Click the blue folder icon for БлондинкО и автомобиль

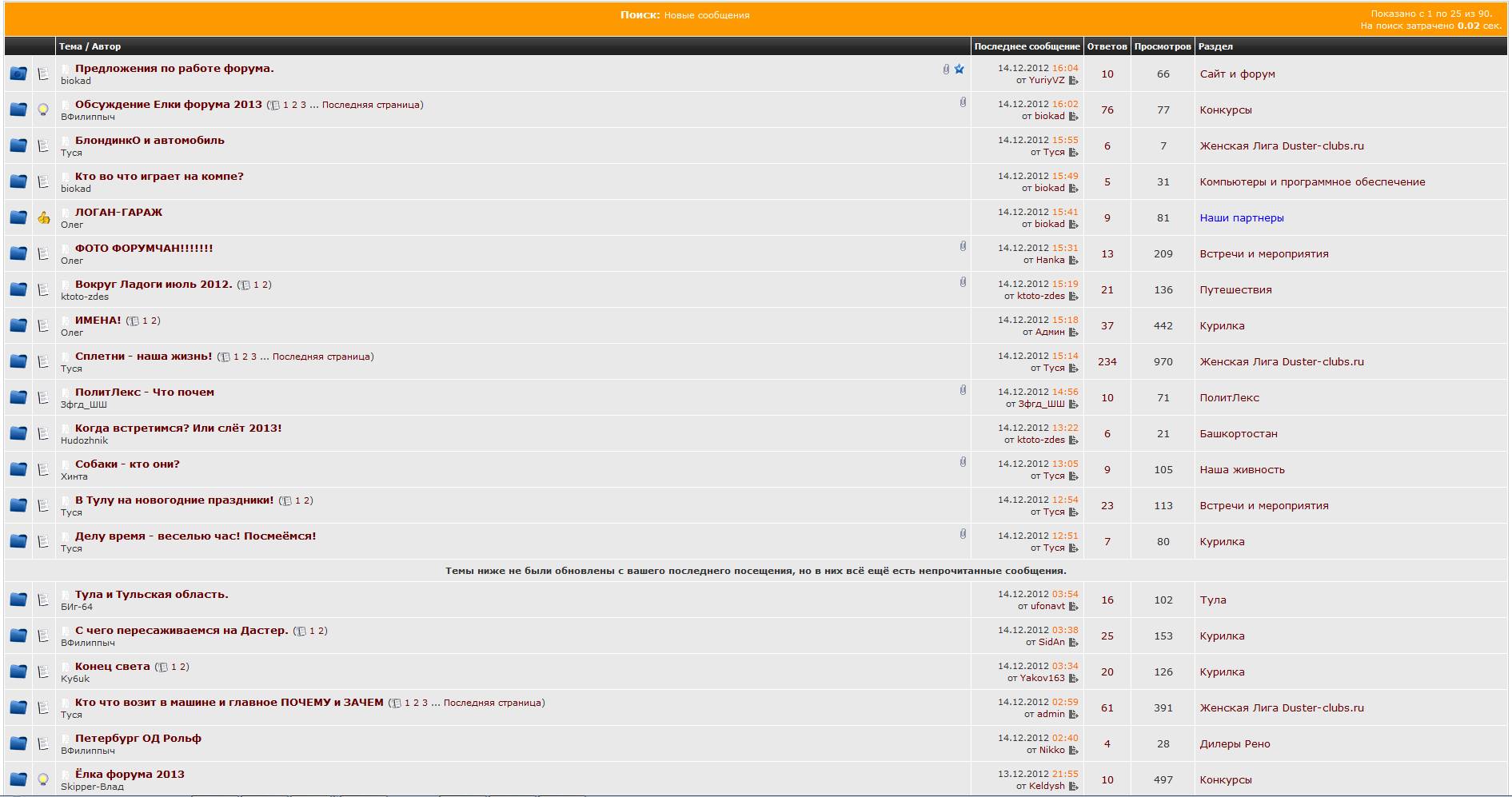pos(18,145)
